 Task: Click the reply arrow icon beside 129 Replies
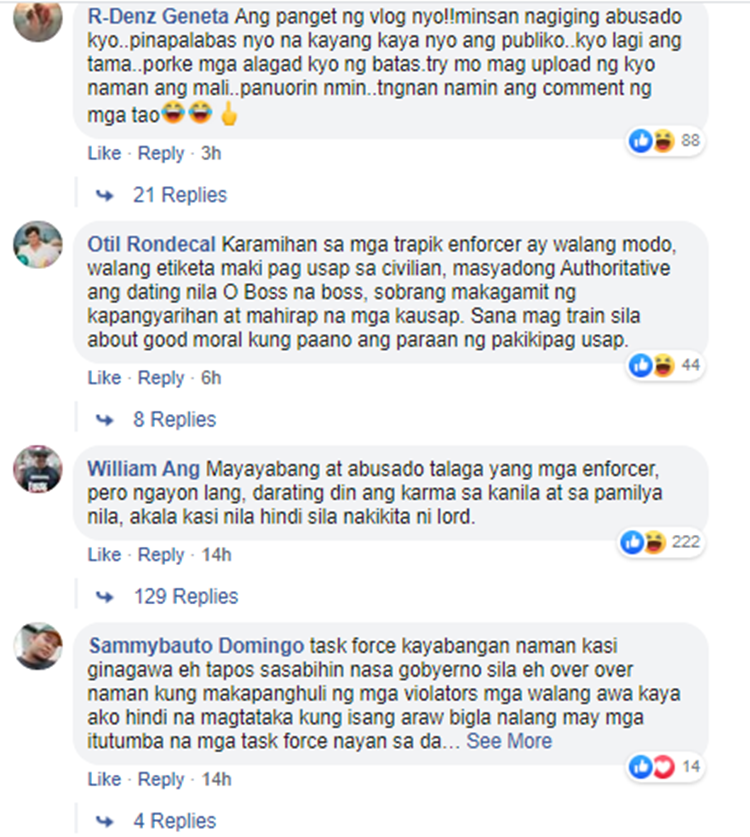pos(105,597)
